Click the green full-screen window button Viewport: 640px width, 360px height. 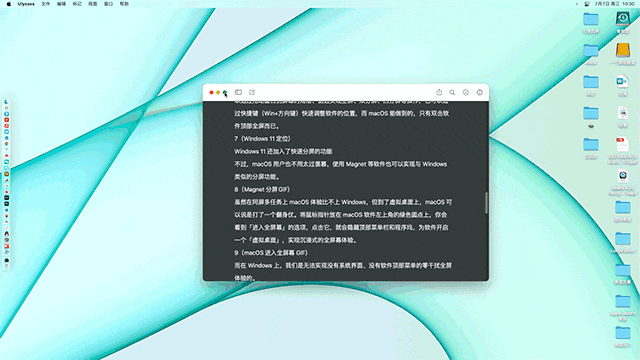click(225, 93)
